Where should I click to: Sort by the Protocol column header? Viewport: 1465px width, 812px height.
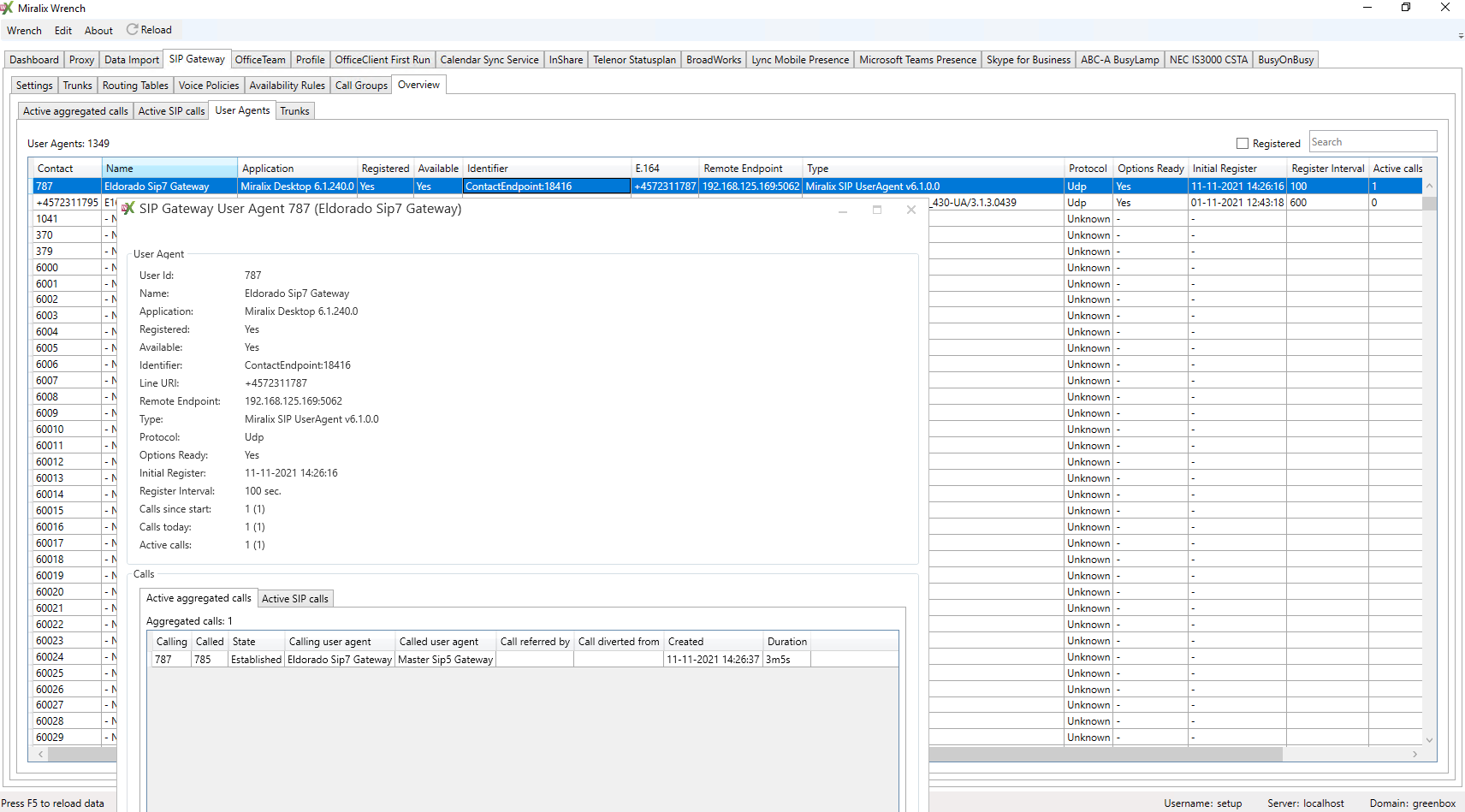point(1088,169)
